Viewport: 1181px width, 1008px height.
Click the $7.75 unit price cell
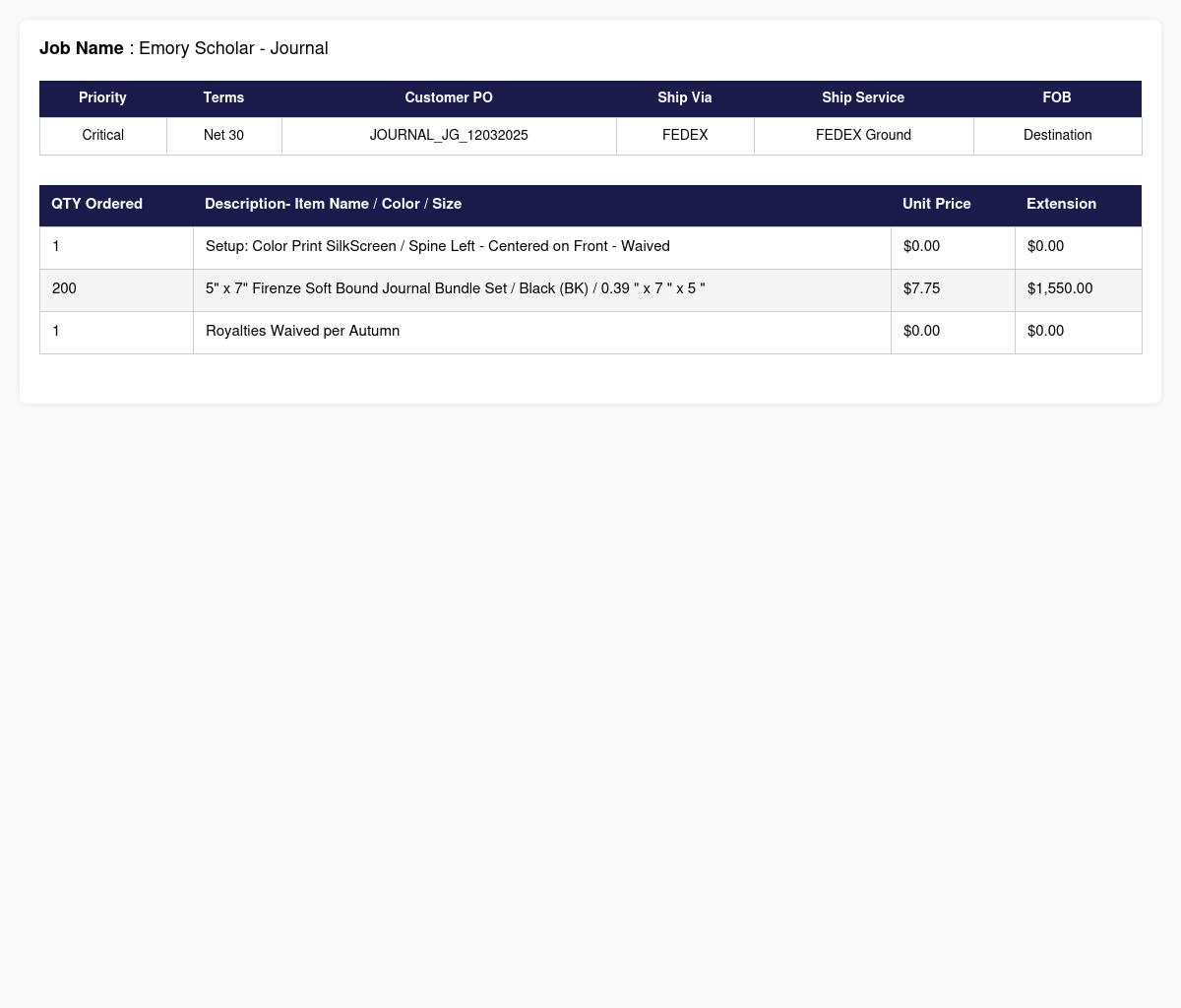(x=921, y=288)
